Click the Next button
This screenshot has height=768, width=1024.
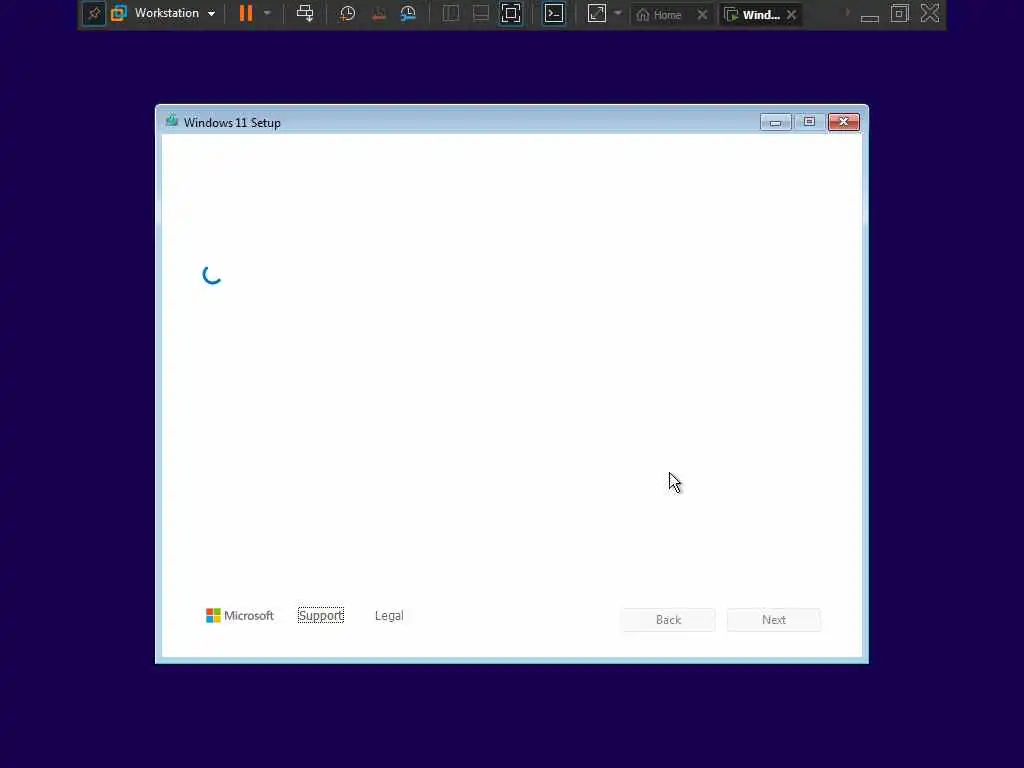(x=774, y=620)
